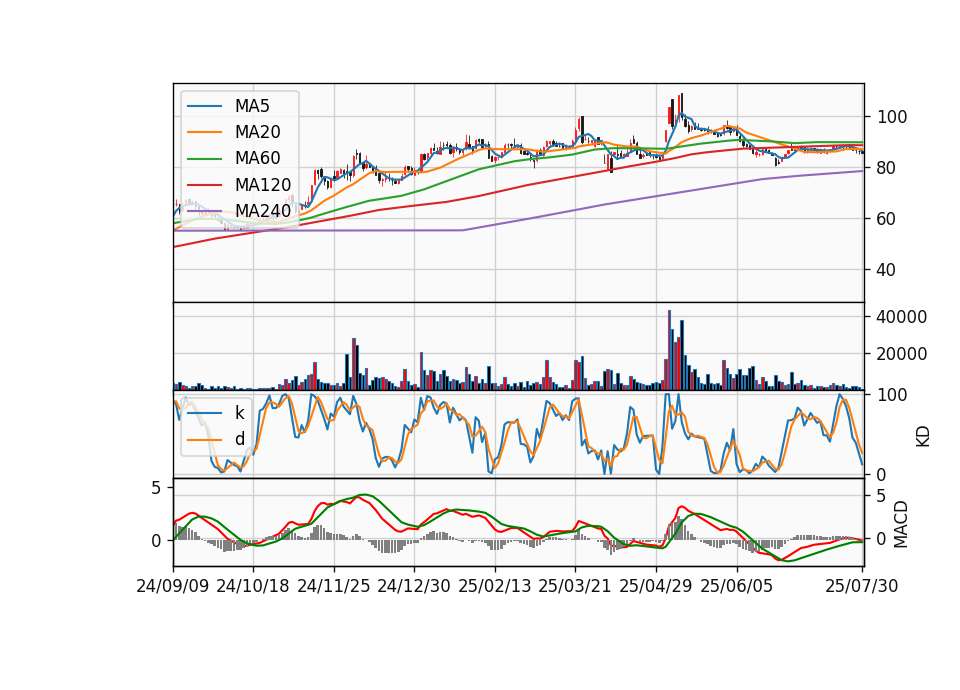Click the 25/06/05 date label
Viewport: 960px width, 690px height.
(x=737, y=586)
